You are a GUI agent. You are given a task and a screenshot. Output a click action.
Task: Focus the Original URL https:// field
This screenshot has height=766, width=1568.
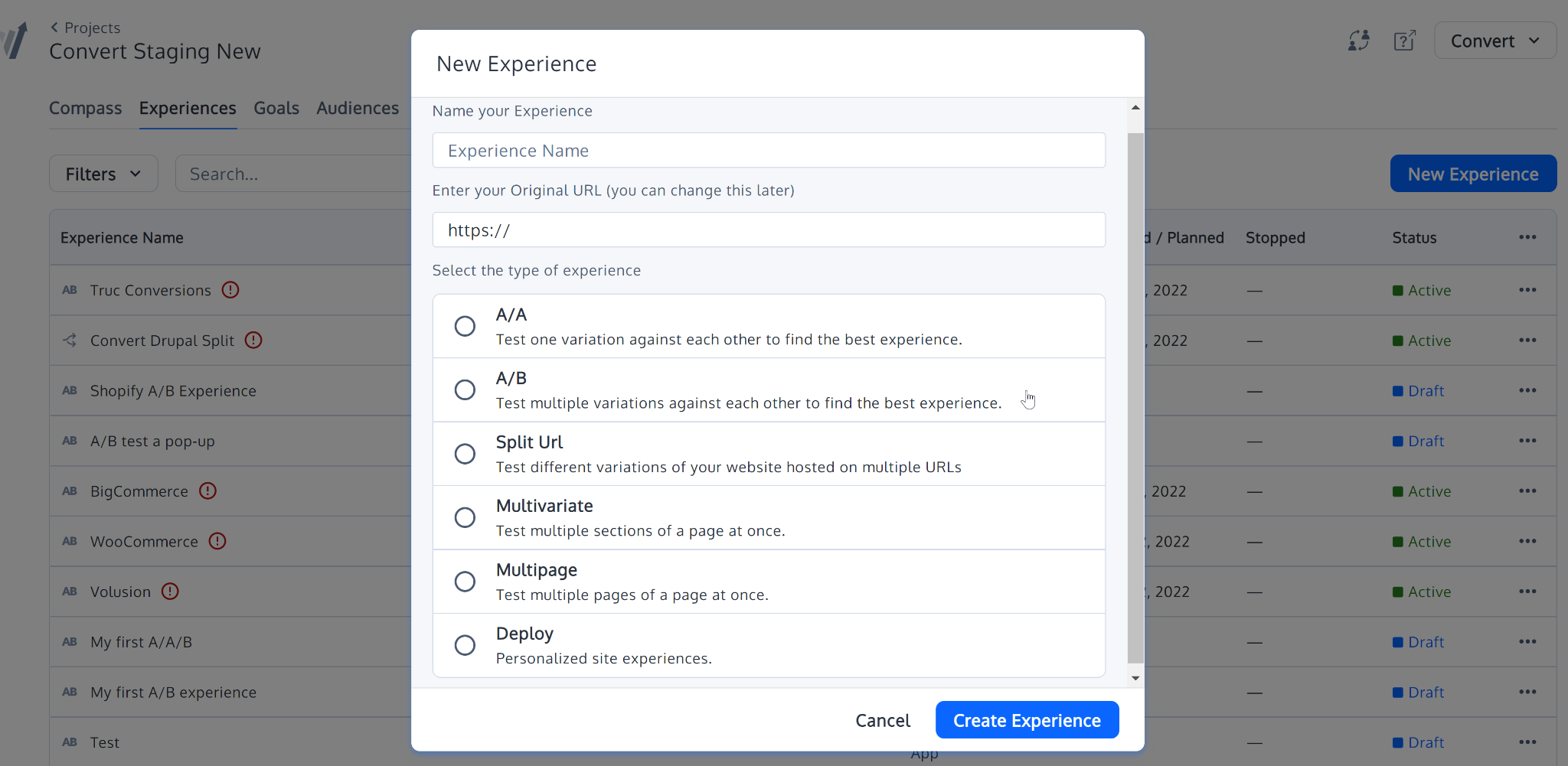tap(769, 230)
